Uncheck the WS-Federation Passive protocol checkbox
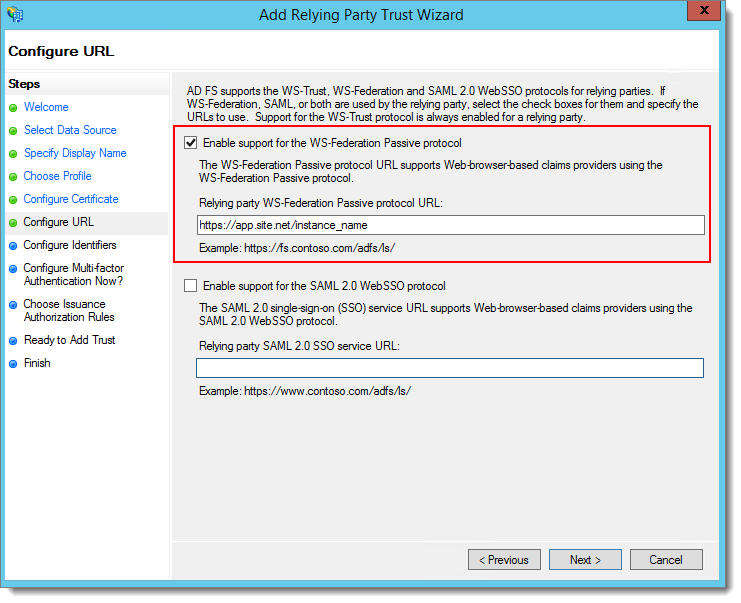The image size is (741, 603). pos(191,143)
